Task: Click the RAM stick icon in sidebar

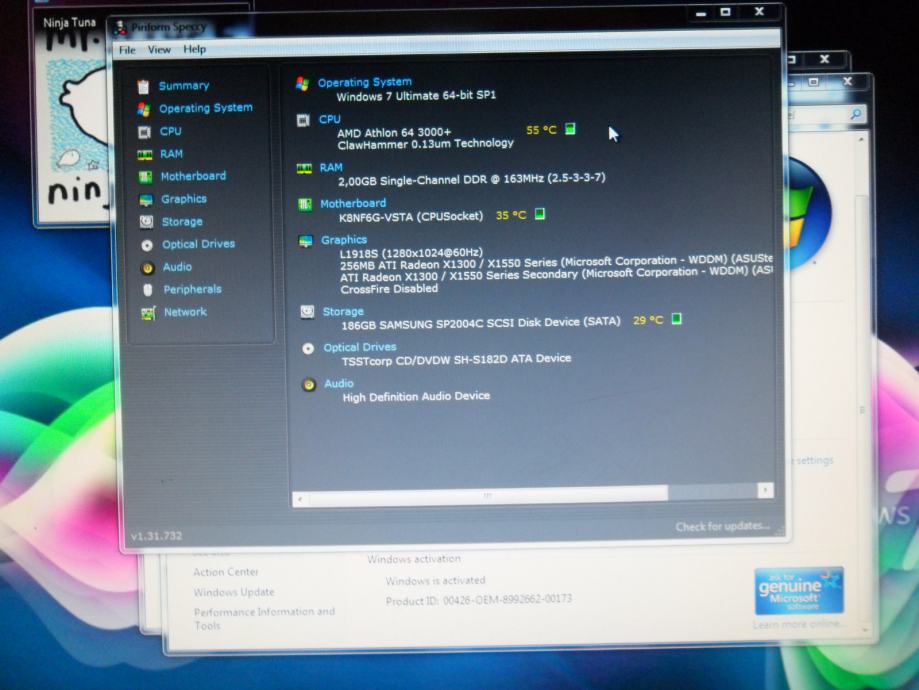Action: click(145, 155)
